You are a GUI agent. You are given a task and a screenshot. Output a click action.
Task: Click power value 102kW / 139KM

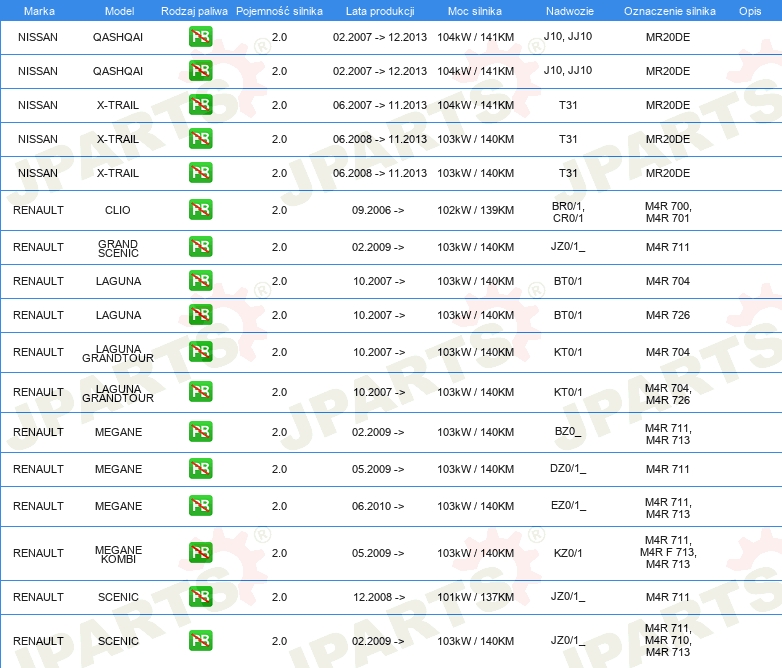(476, 210)
